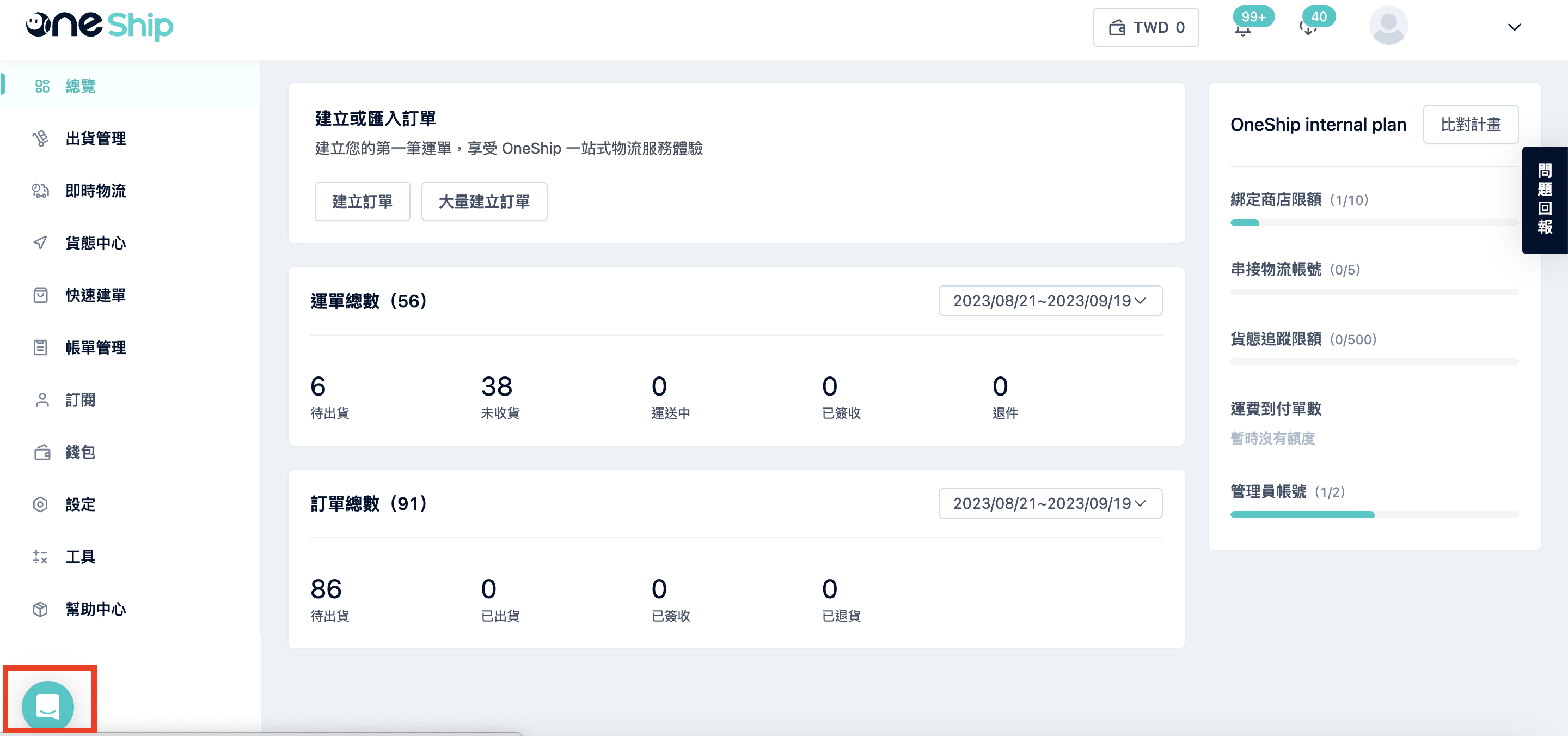This screenshot has width=1568, height=736.
Task: Click the 訂單總數 (91) heading
Action: 369,504
